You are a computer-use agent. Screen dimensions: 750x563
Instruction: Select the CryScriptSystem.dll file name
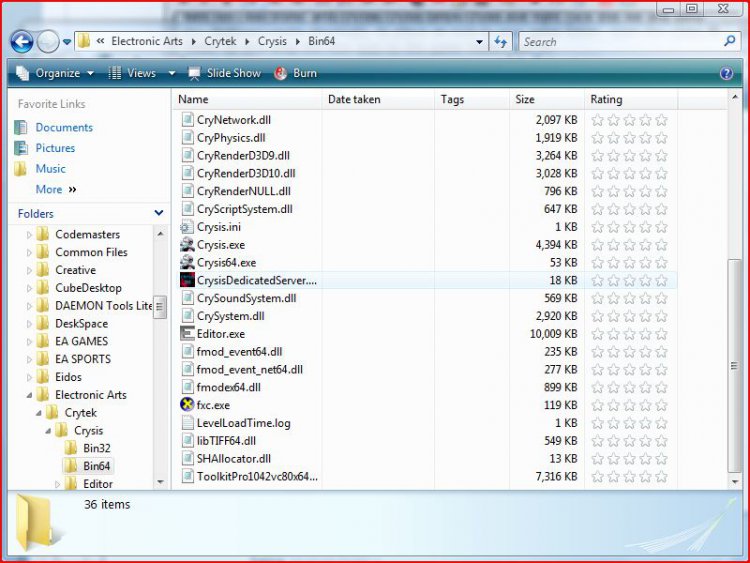coord(244,209)
